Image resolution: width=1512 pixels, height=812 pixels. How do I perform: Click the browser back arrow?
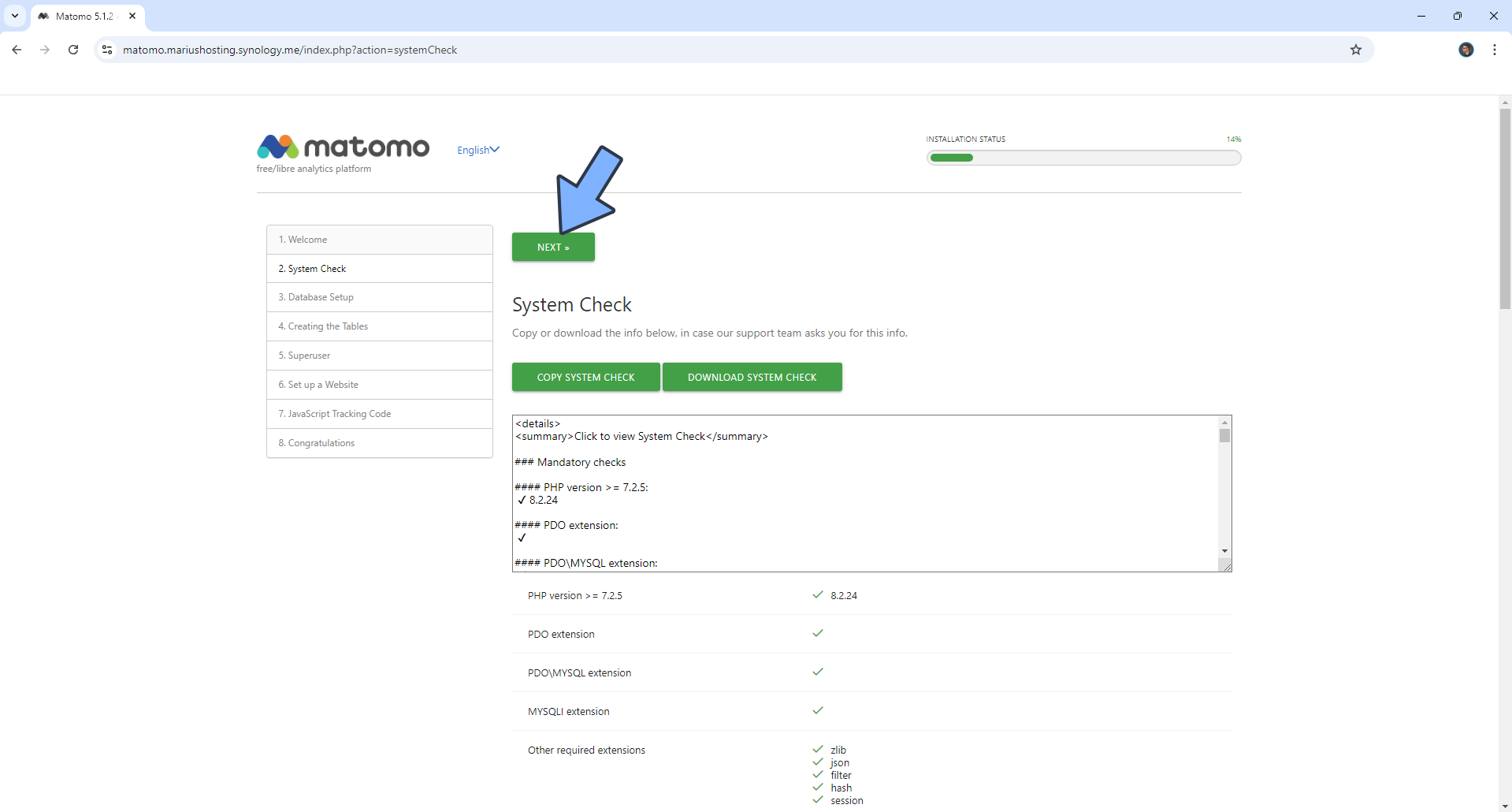tap(17, 50)
